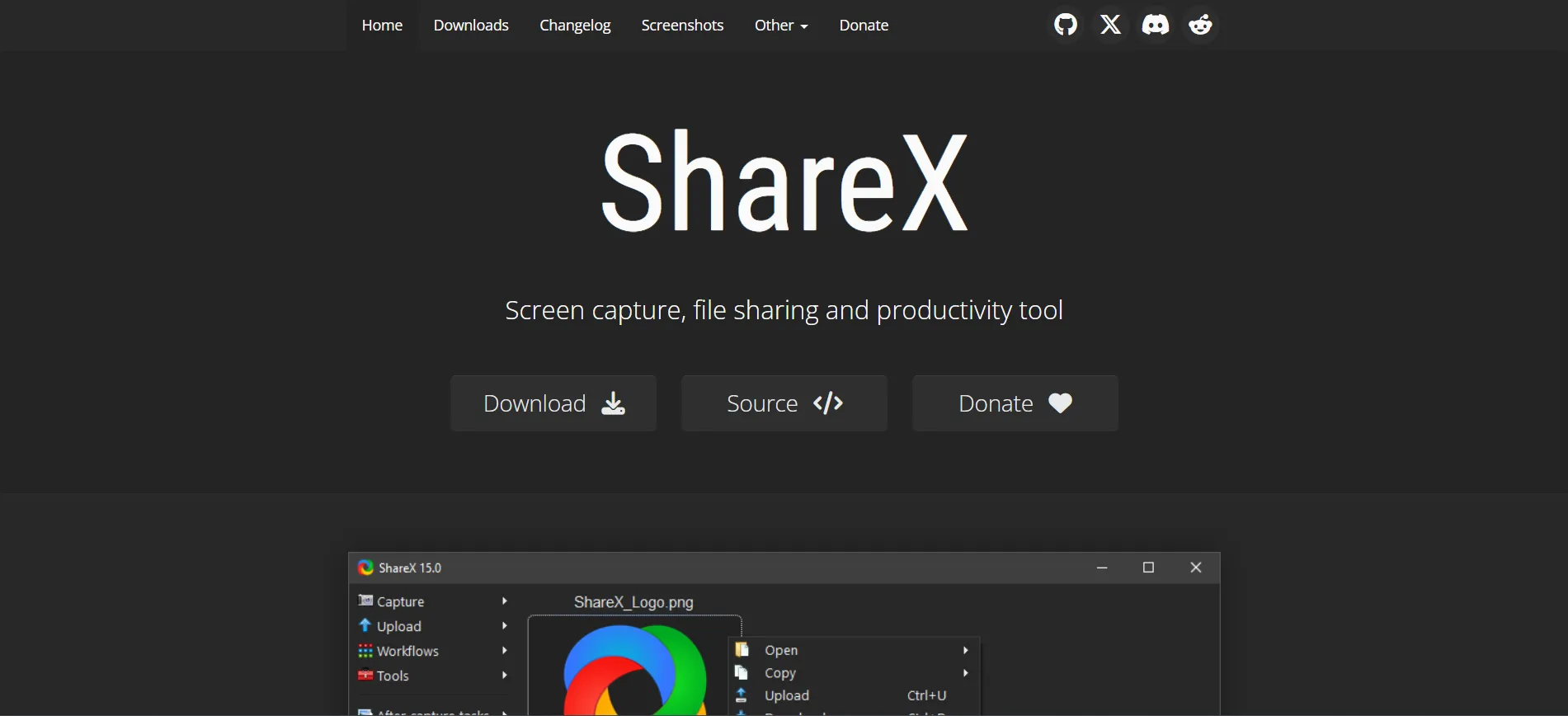Click the Donate button with heart
This screenshot has height=716, width=1568.
pos(1015,403)
